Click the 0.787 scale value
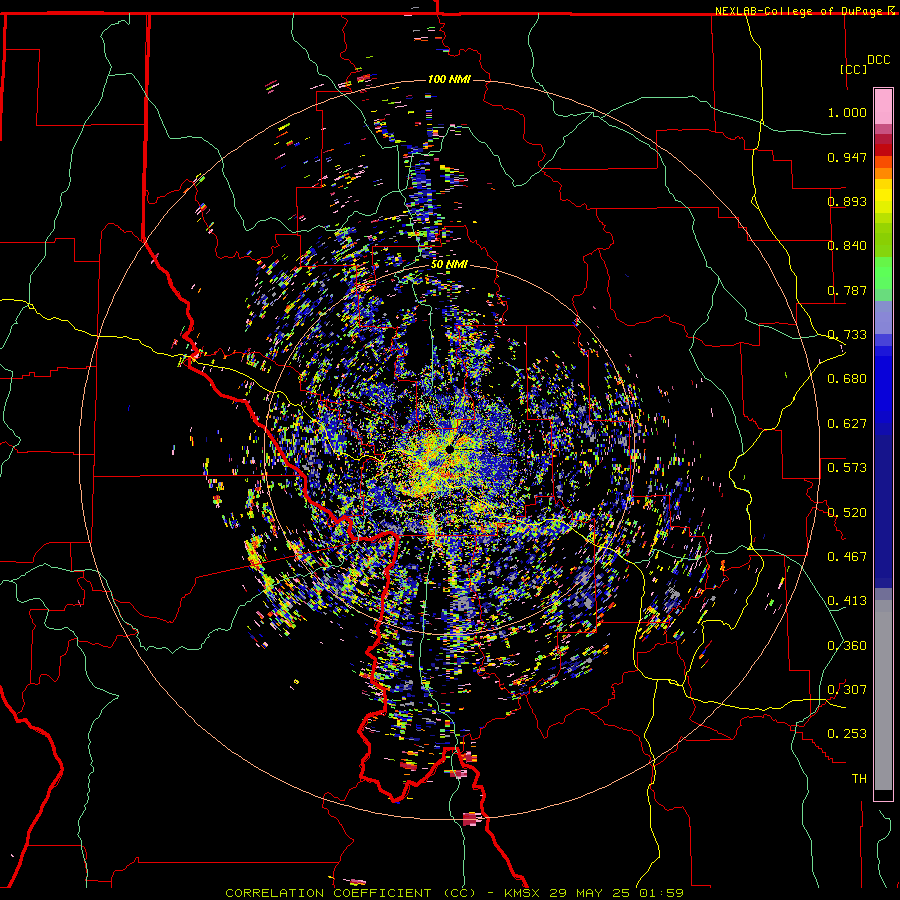Viewport: 900px width, 900px height. click(847, 290)
